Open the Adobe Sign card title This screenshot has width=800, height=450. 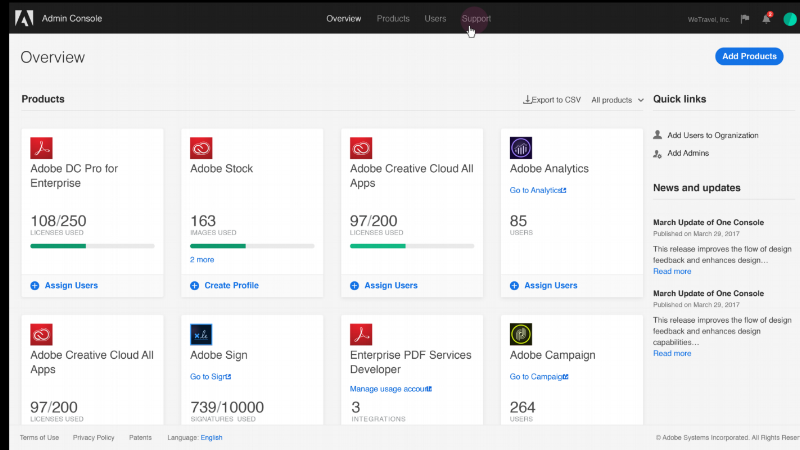click(218, 355)
